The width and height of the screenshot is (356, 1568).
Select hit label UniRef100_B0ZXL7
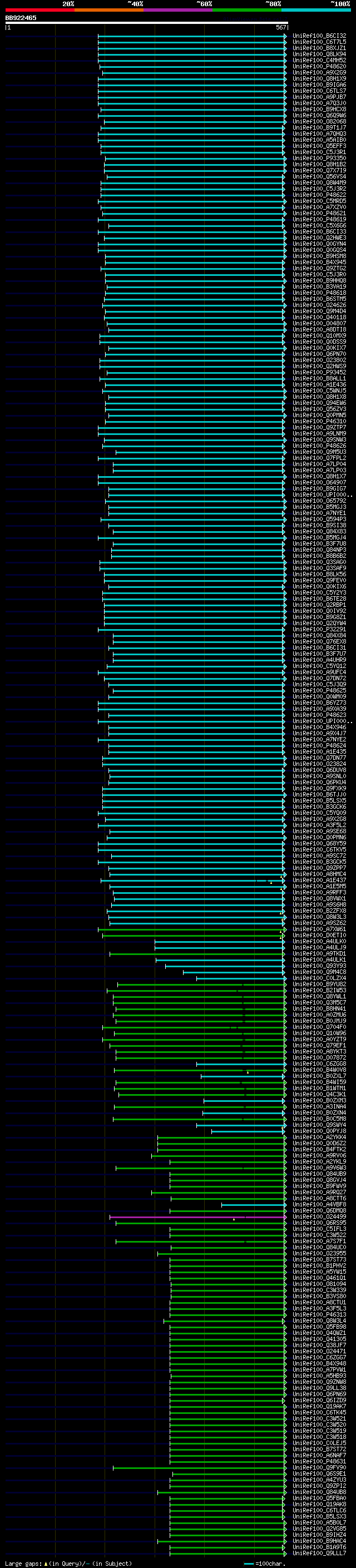tap(319, 1076)
